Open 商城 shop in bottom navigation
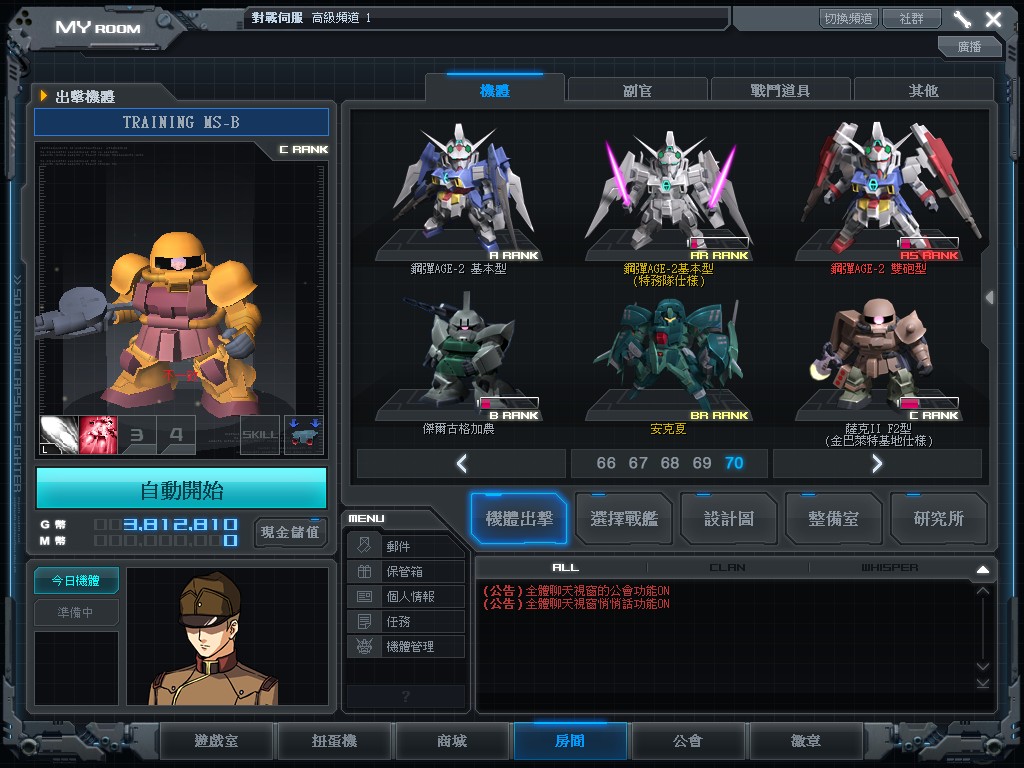Screen dimensions: 1024x768 tap(452, 741)
